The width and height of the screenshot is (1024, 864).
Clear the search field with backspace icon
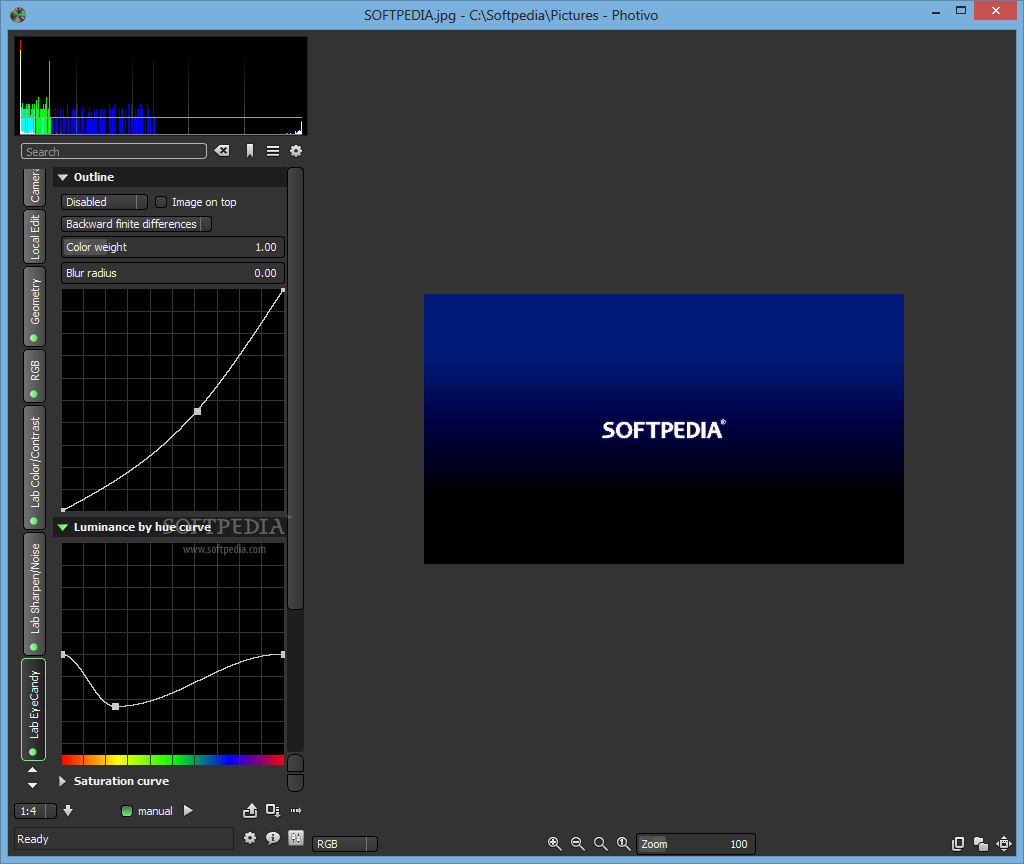222,151
